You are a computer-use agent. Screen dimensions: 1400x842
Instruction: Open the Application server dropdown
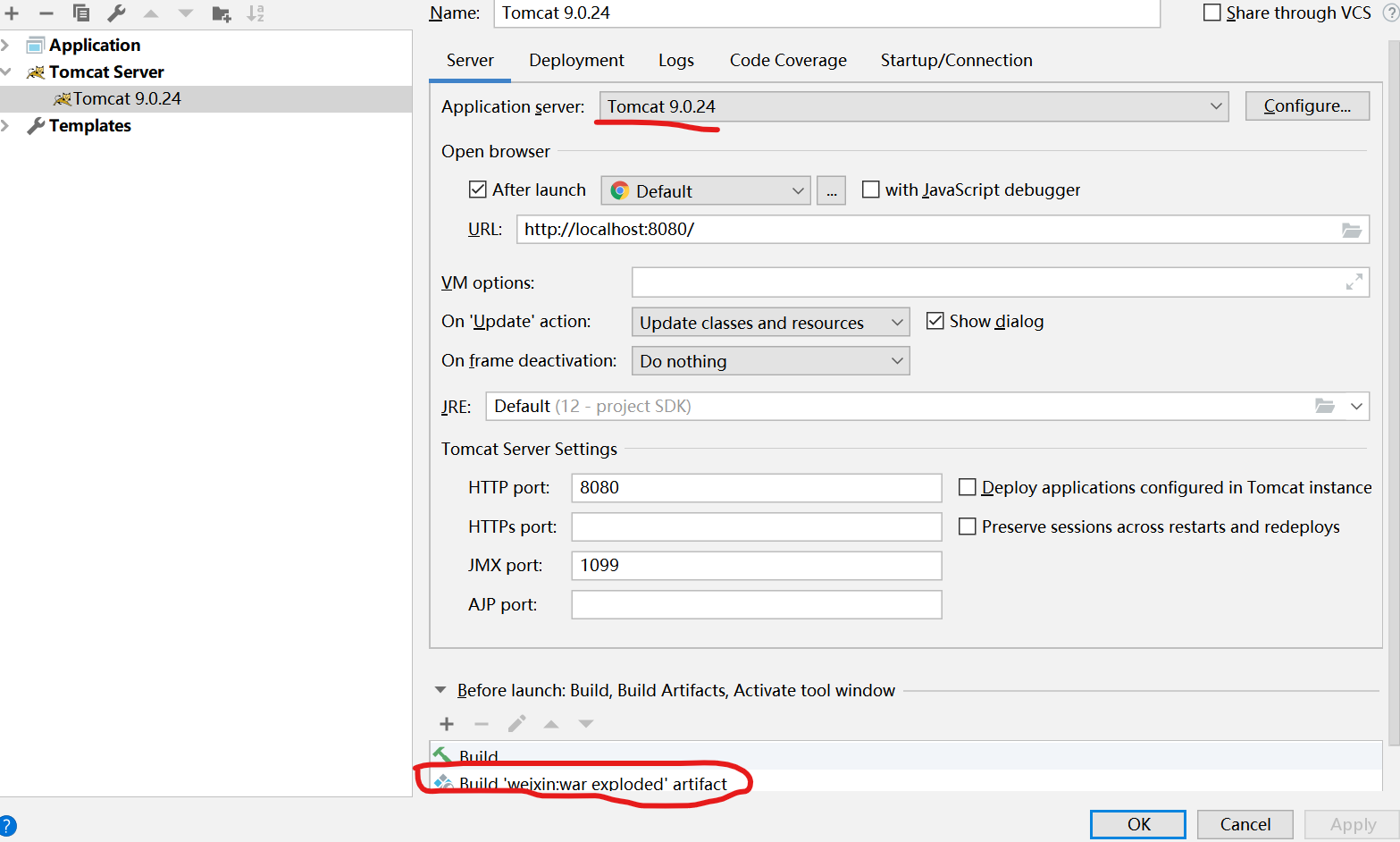pyautogui.click(x=913, y=106)
